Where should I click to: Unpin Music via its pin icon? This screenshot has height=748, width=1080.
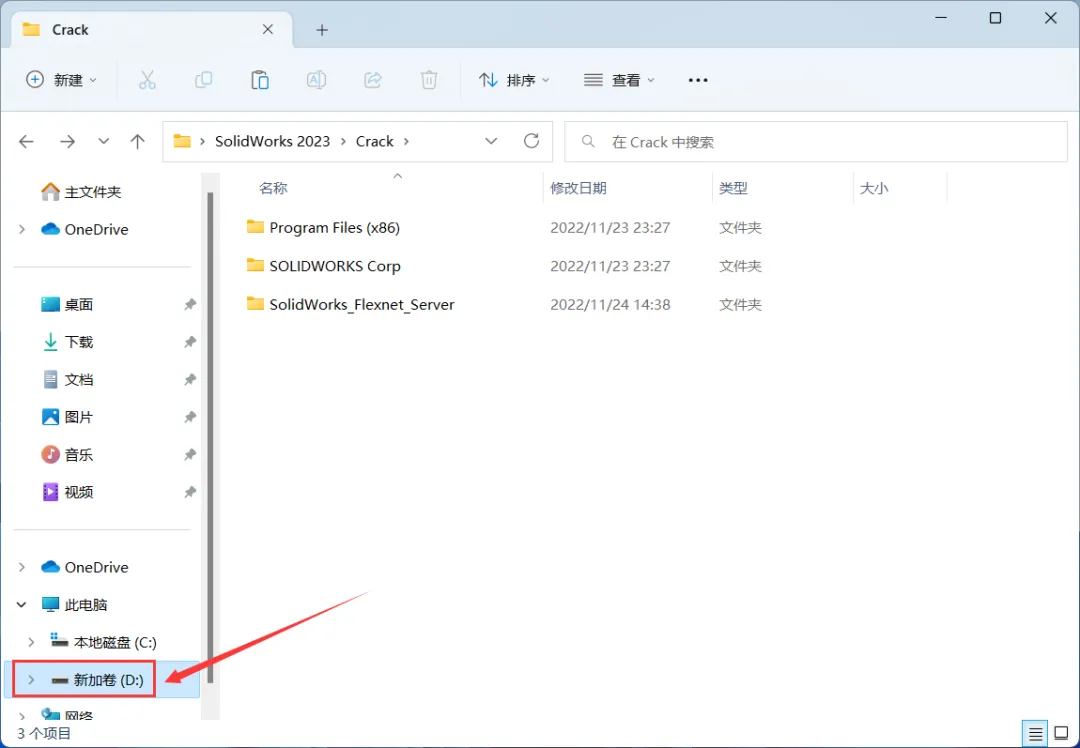pos(190,455)
